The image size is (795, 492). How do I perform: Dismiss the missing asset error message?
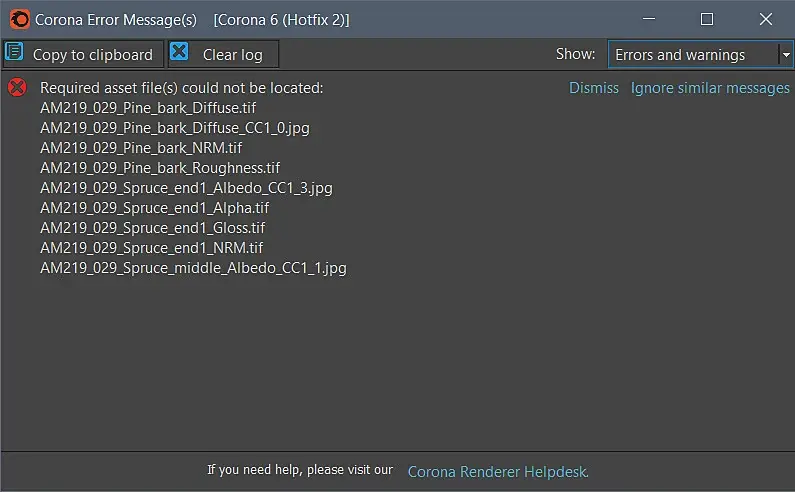pyautogui.click(x=594, y=88)
